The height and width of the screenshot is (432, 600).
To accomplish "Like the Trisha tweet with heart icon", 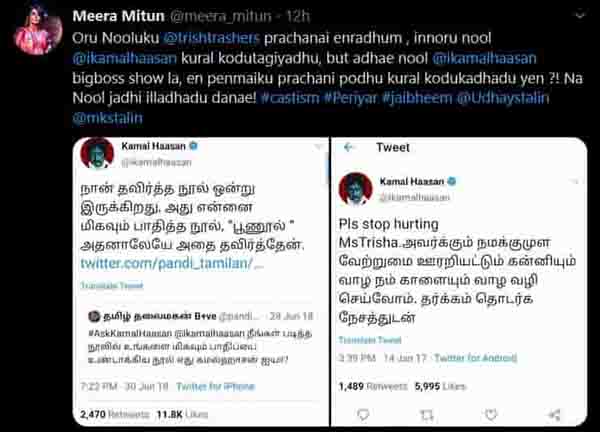I will point(491,414).
